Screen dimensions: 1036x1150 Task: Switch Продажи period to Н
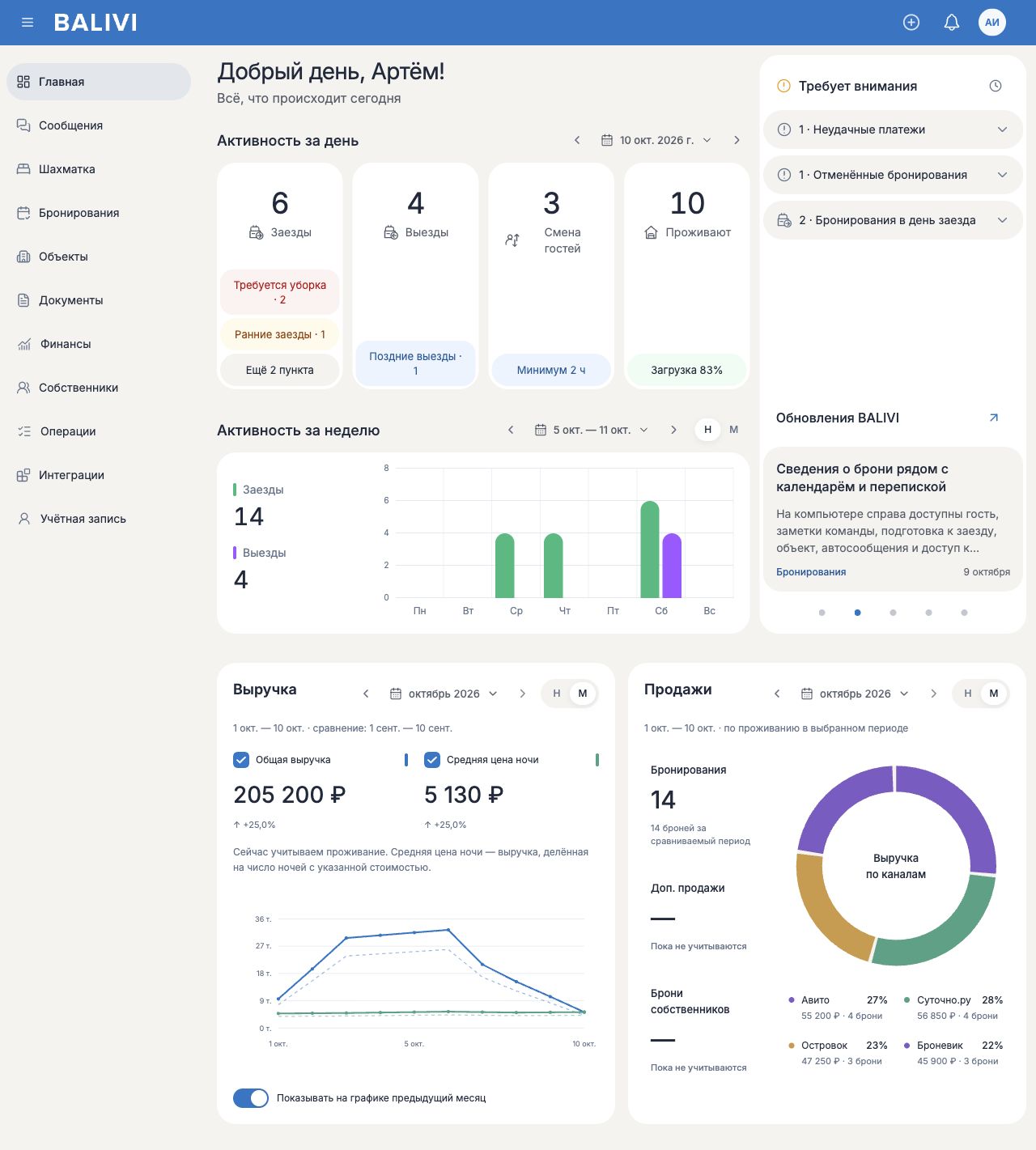(x=968, y=694)
